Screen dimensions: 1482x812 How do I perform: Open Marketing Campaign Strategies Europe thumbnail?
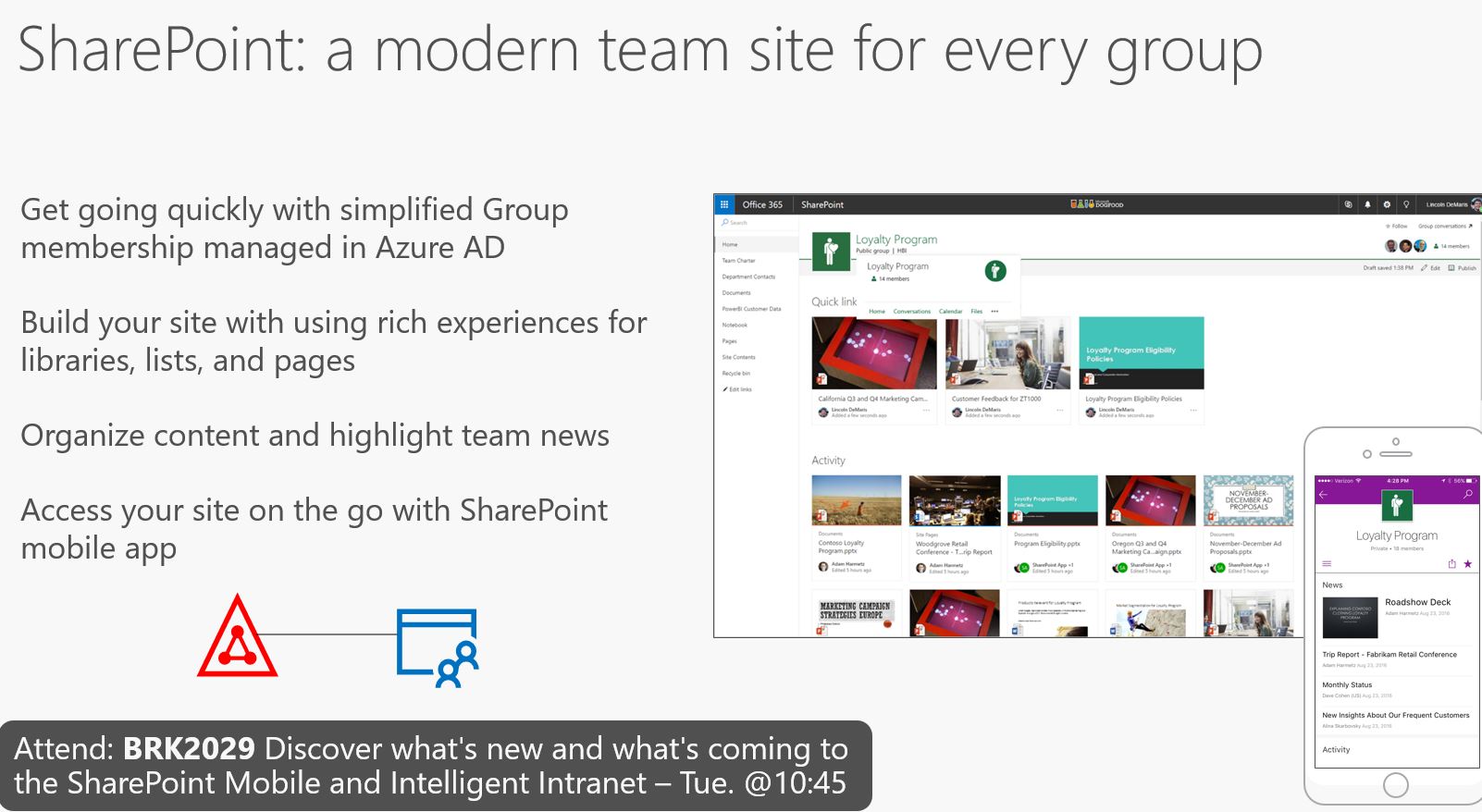tap(857, 612)
